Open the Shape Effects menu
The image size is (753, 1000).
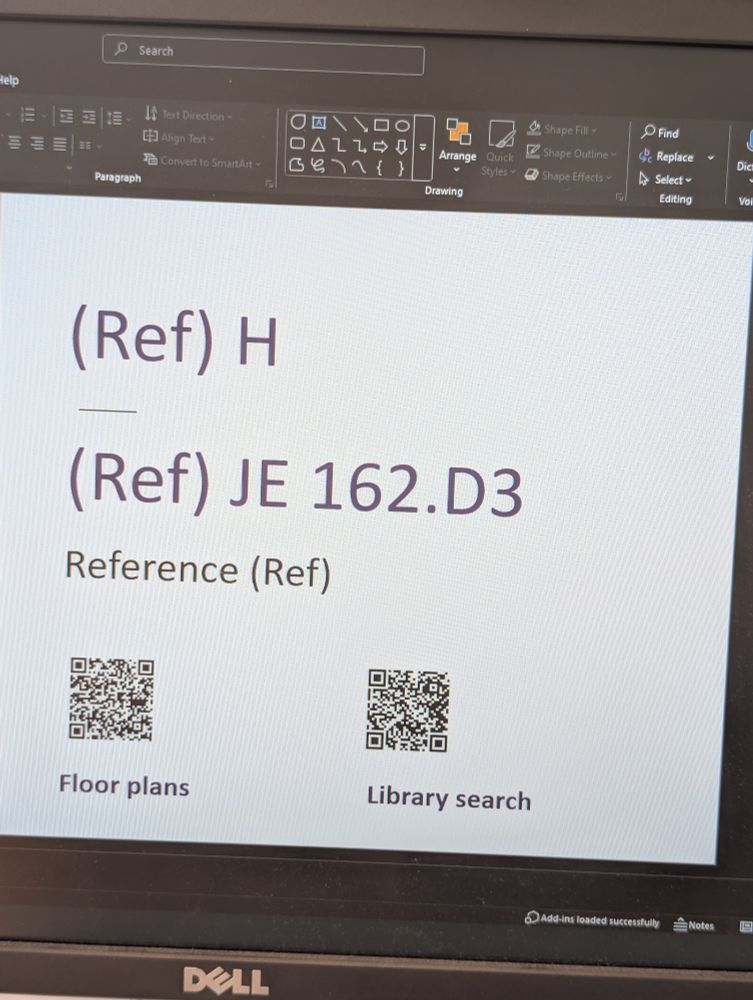point(567,175)
